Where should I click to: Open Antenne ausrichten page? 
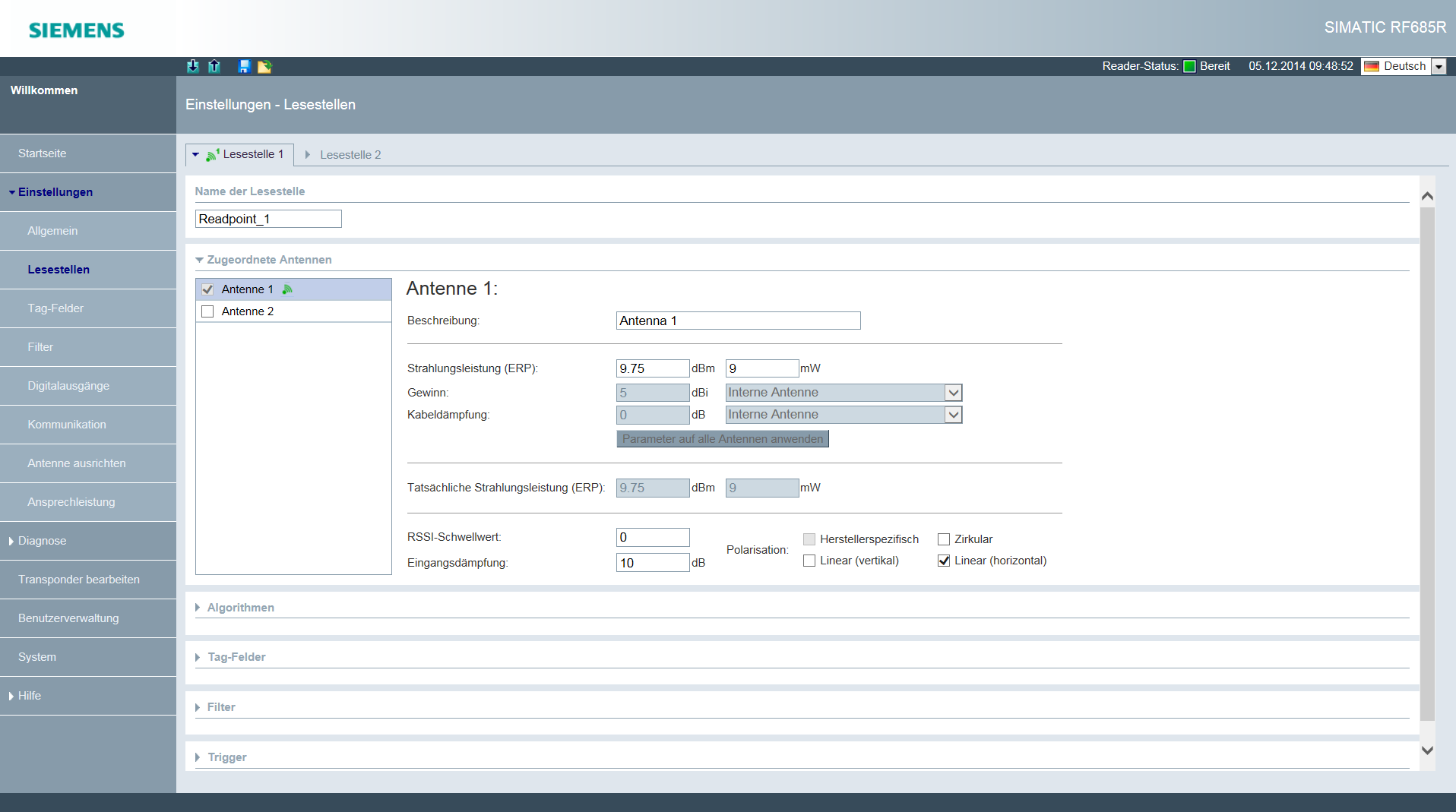(88, 463)
